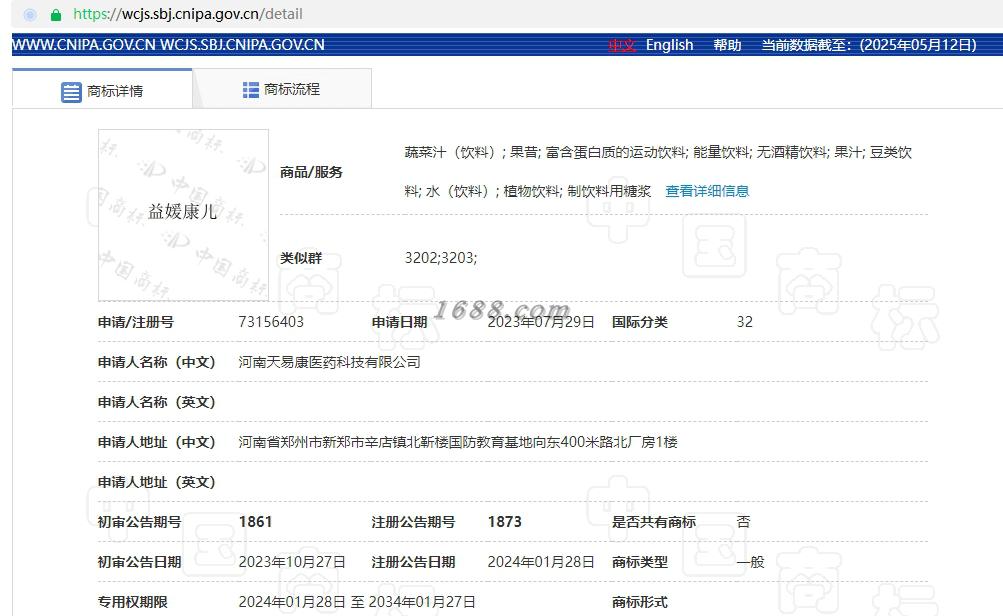Viewport: 1003px width, 616px height.
Task: Click the green padlock security icon
Action: tap(56, 15)
